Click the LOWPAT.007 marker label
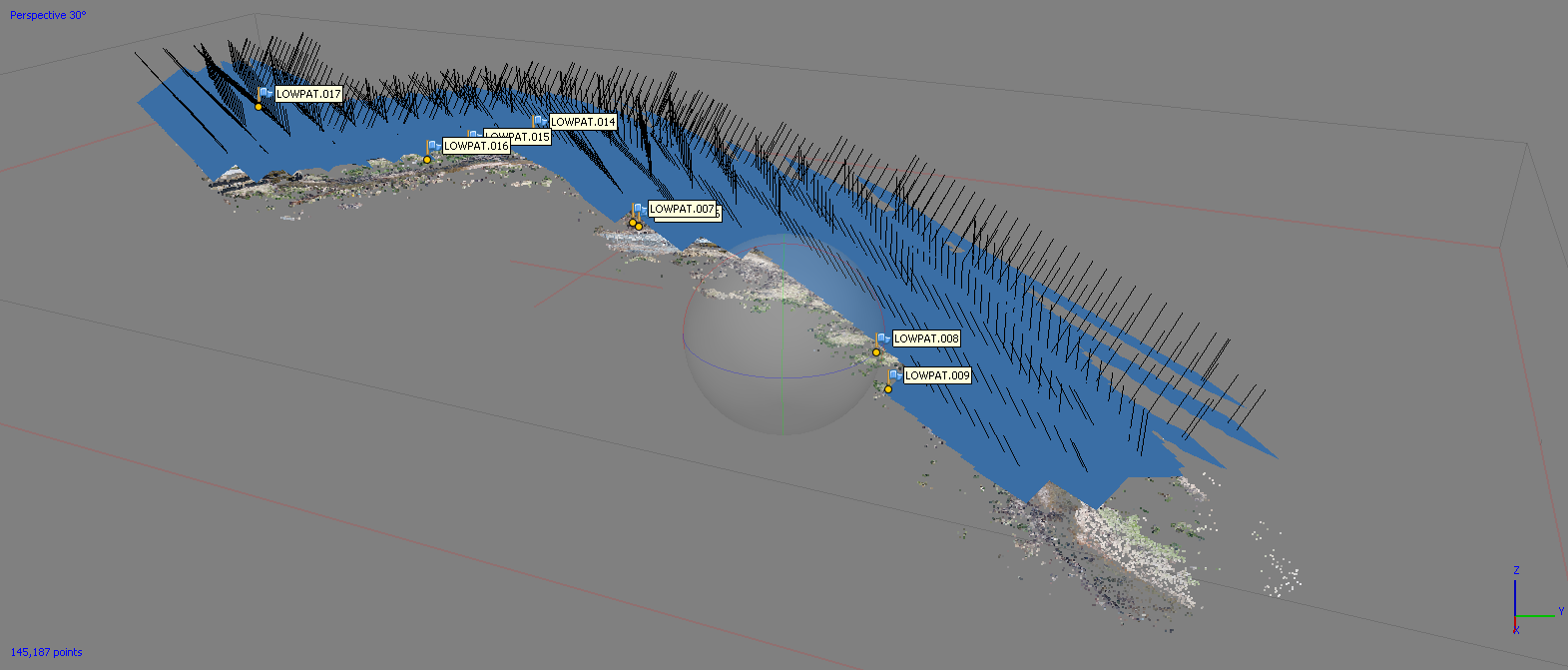Screen dimensions: 1568x670 (683, 209)
